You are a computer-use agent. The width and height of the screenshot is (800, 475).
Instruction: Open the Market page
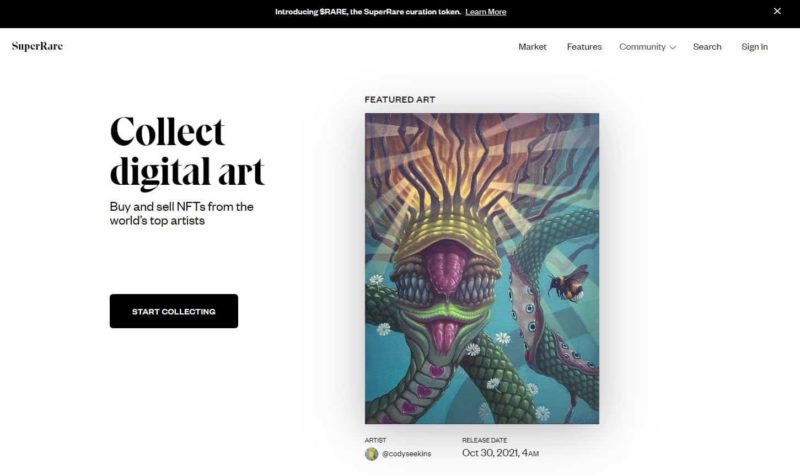[x=532, y=47]
